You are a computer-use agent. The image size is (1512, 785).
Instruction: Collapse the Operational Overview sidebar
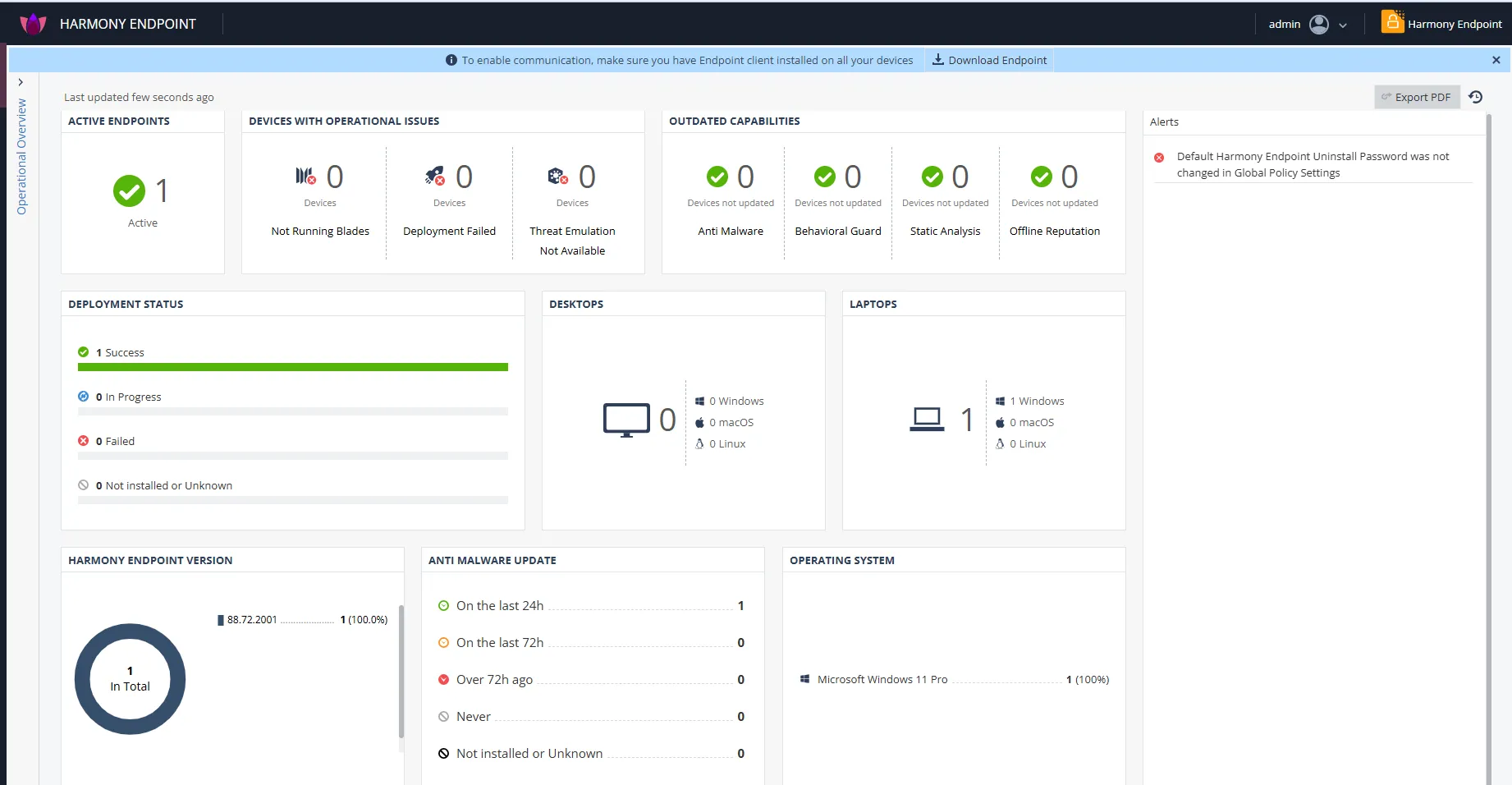click(x=21, y=82)
